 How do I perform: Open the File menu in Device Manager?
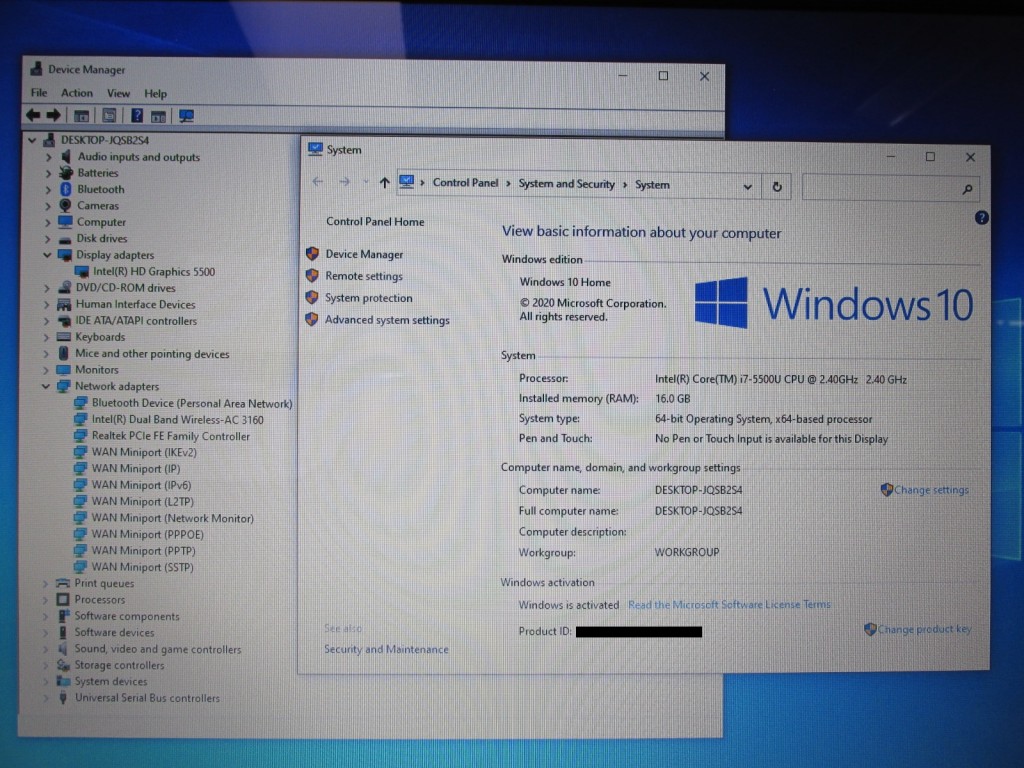39,93
